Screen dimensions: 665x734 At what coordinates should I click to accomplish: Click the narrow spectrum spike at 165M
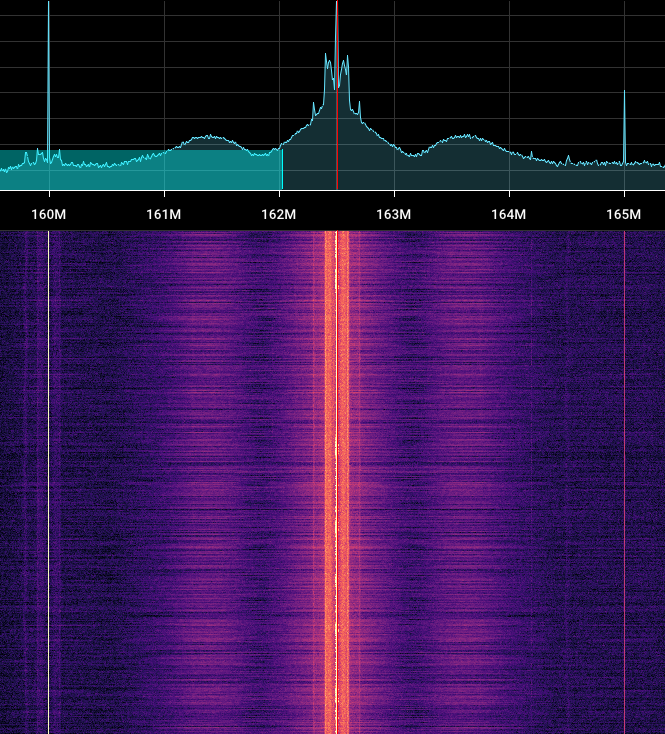[x=624, y=126]
